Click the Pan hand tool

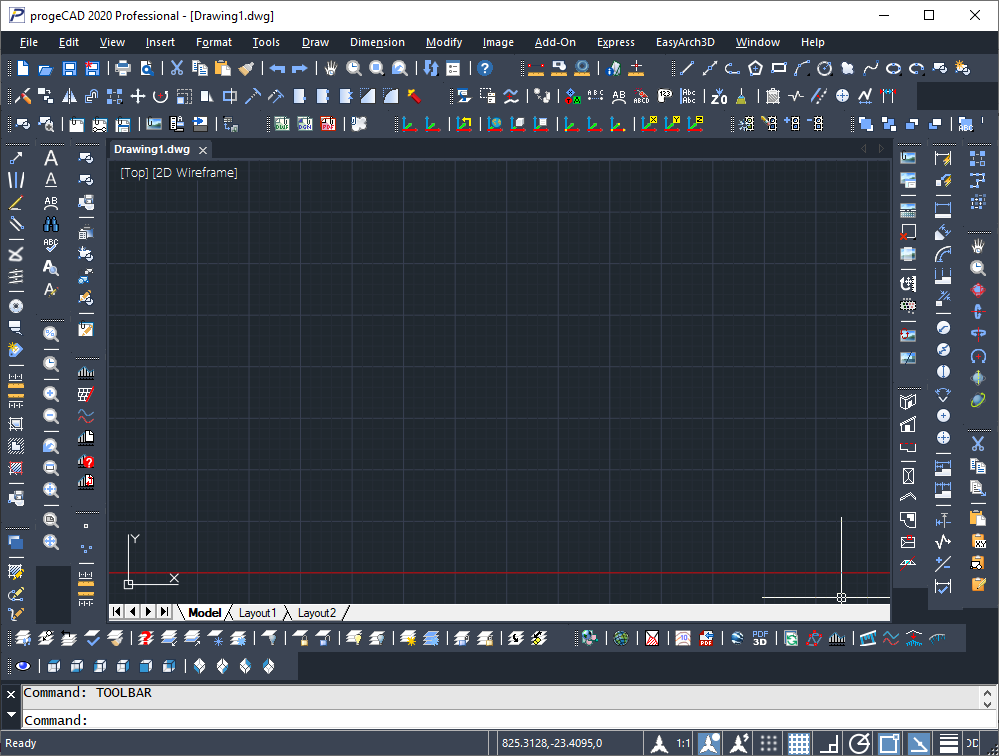[x=331, y=69]
